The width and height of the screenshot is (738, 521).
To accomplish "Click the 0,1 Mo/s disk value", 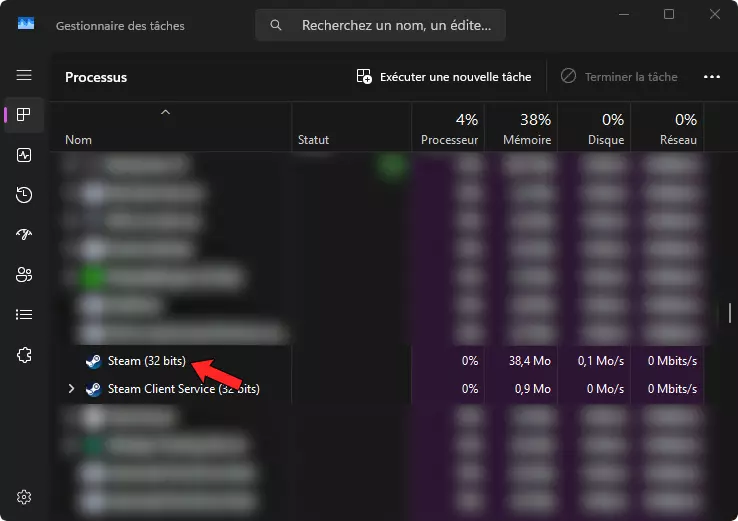I will [x=601, y=361].
